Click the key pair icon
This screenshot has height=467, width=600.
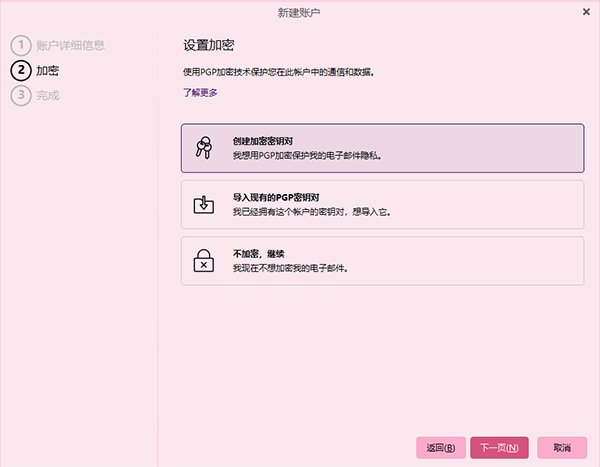point(204,148)
